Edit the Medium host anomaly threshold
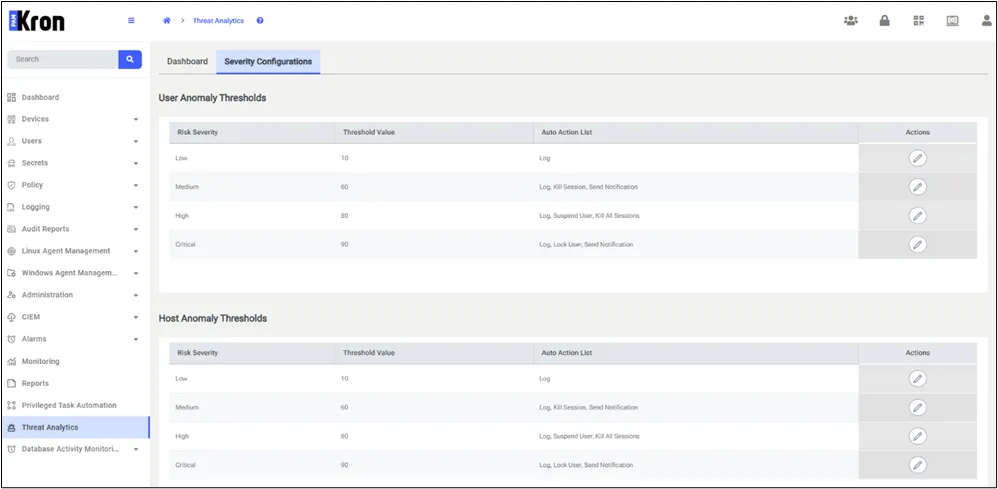Image resolution: width=998 pixels, height=489 pixels. click(917, 407)
